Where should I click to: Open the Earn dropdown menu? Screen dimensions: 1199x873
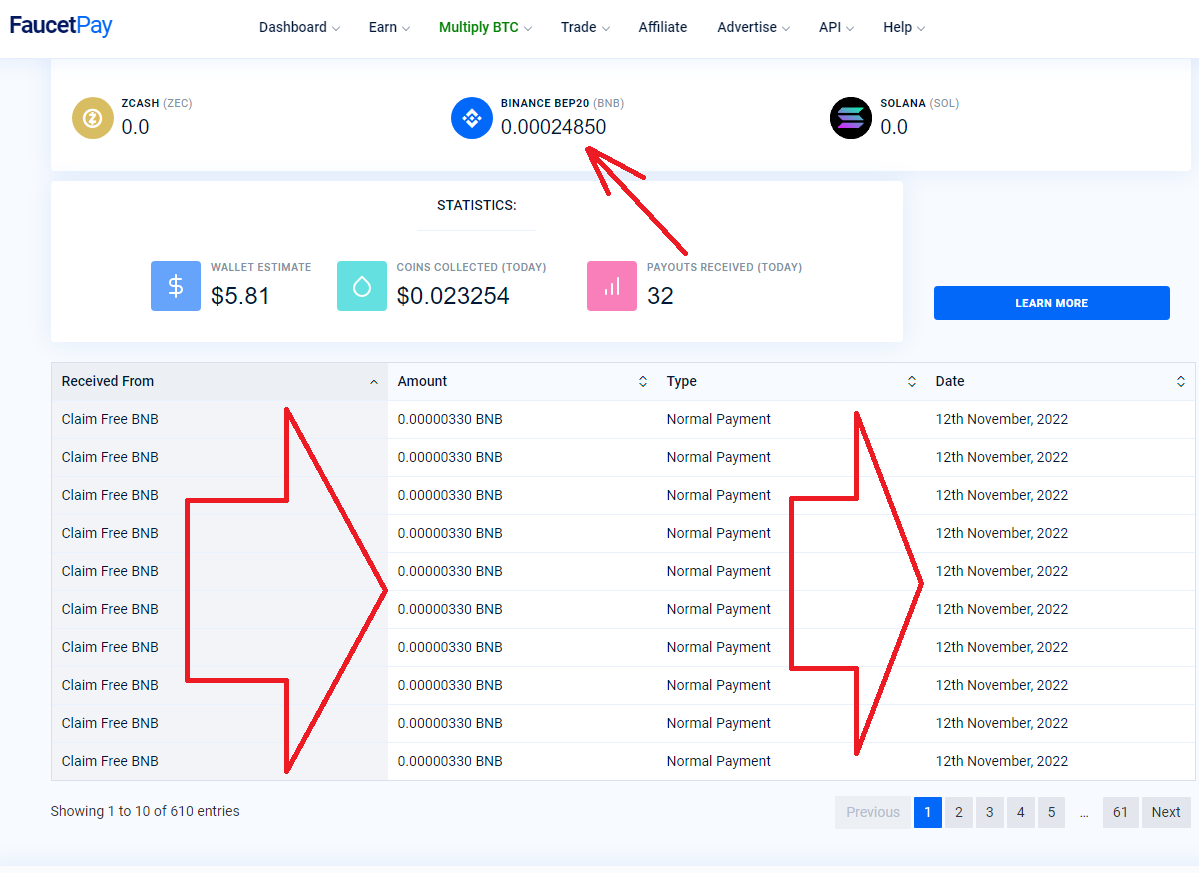coord(389,28)
